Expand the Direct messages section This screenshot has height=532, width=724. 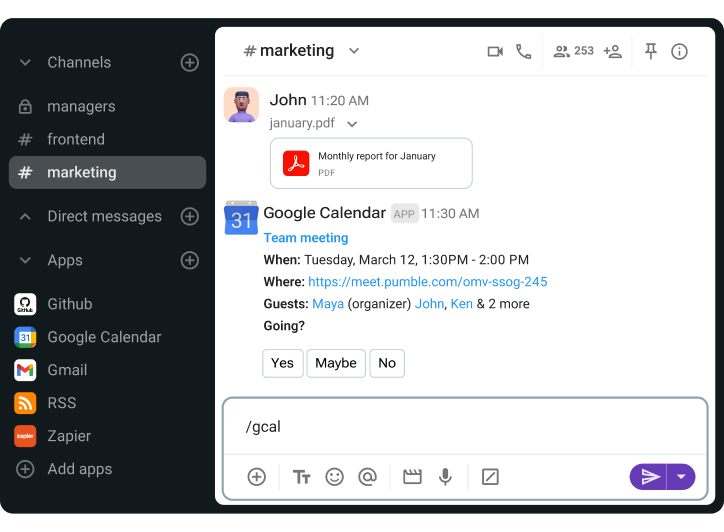click(25, 216)
